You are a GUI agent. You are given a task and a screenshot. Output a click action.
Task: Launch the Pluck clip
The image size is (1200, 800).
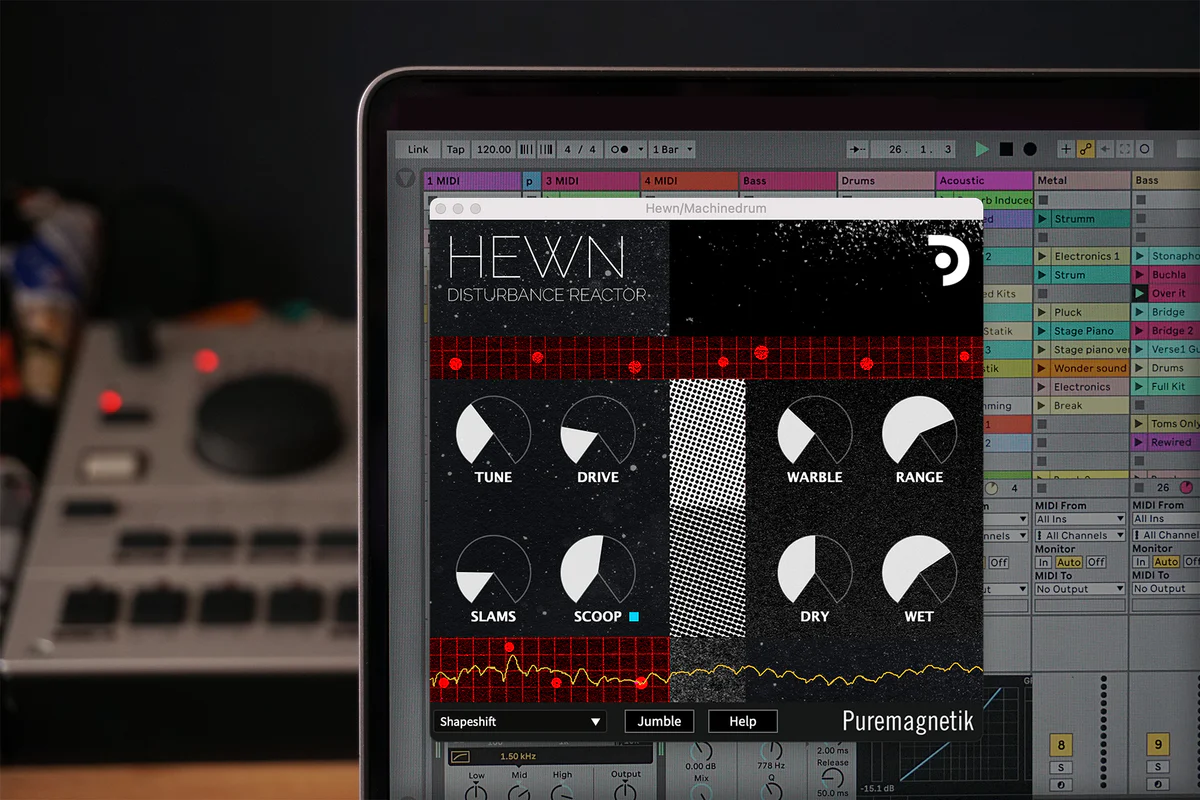pyautogui.click(x=1042, y=312)
